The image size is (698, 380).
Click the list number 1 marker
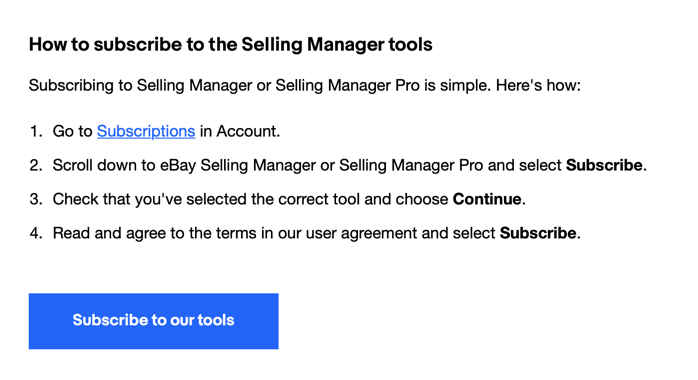tap(36, 131)
